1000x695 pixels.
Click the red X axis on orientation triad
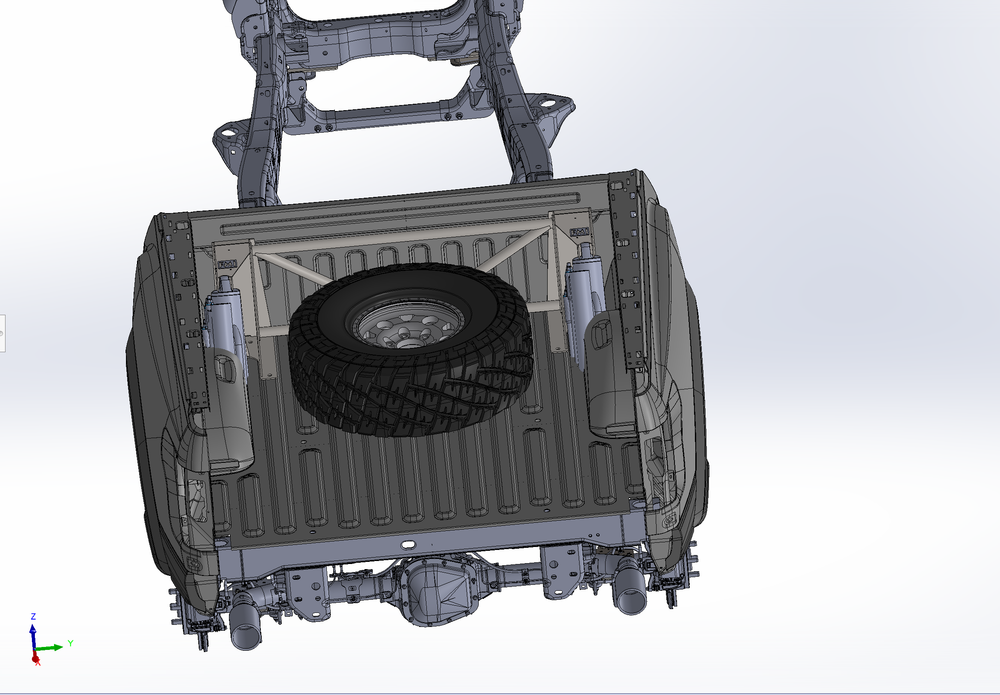(36, 657)
